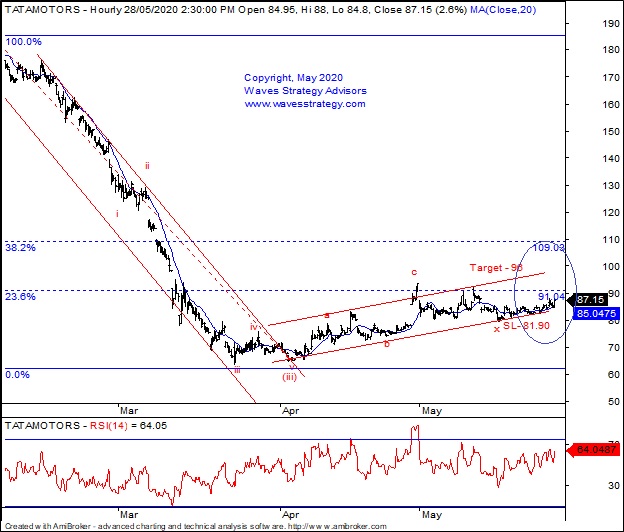The image size is (624, 532).
Task: Click the 50 value on the price scale
Action: [x=614, y=401]
